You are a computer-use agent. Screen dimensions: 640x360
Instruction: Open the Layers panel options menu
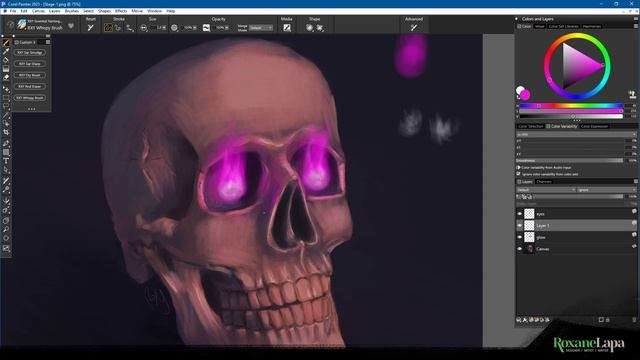[636, 182]
